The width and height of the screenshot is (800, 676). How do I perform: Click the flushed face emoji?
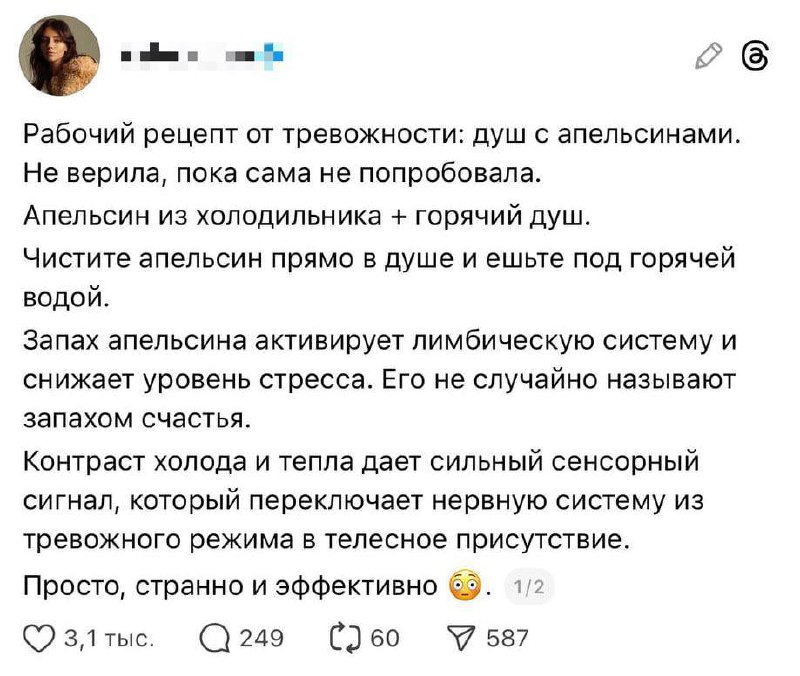coord(464,586)
